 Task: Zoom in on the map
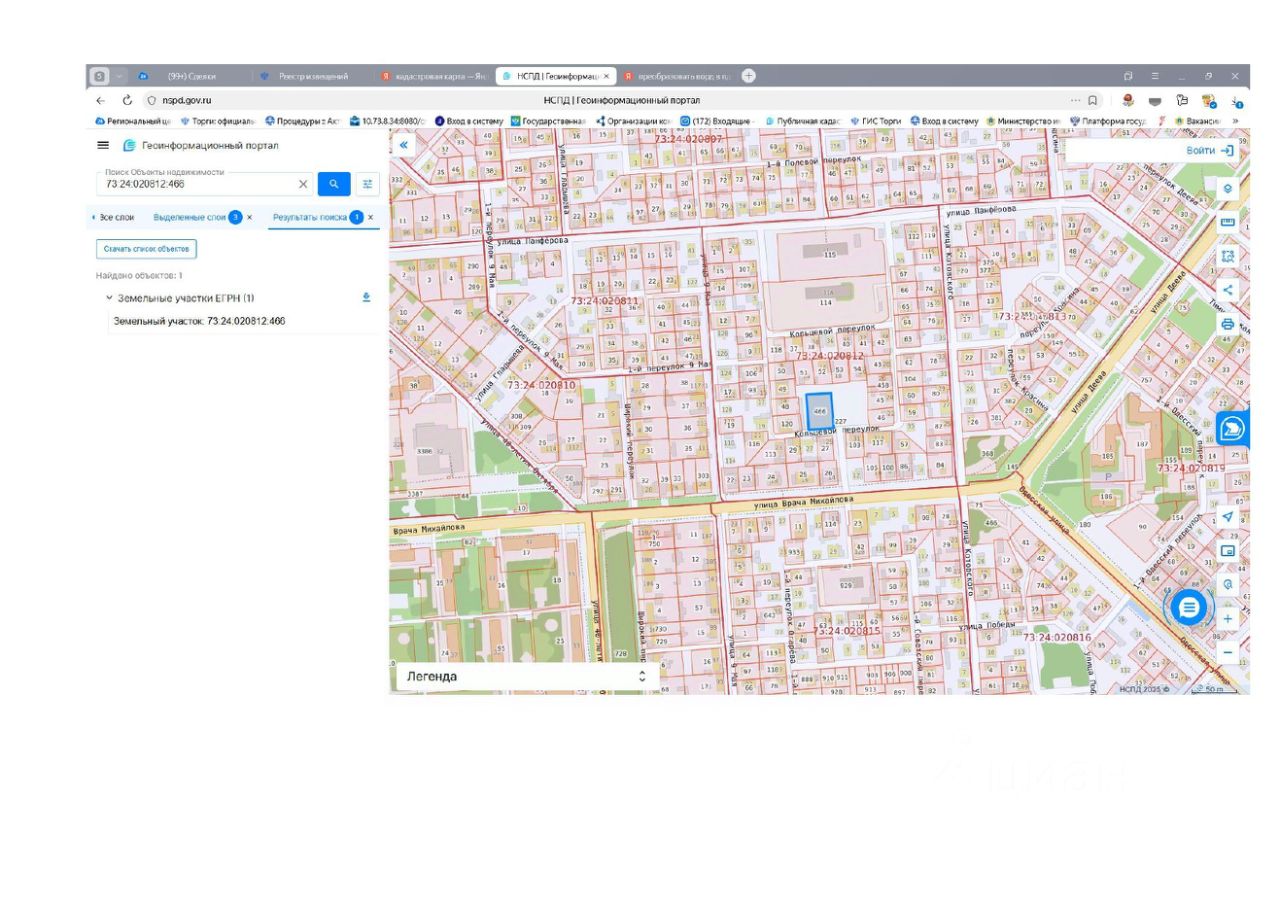pos(1228,618)
